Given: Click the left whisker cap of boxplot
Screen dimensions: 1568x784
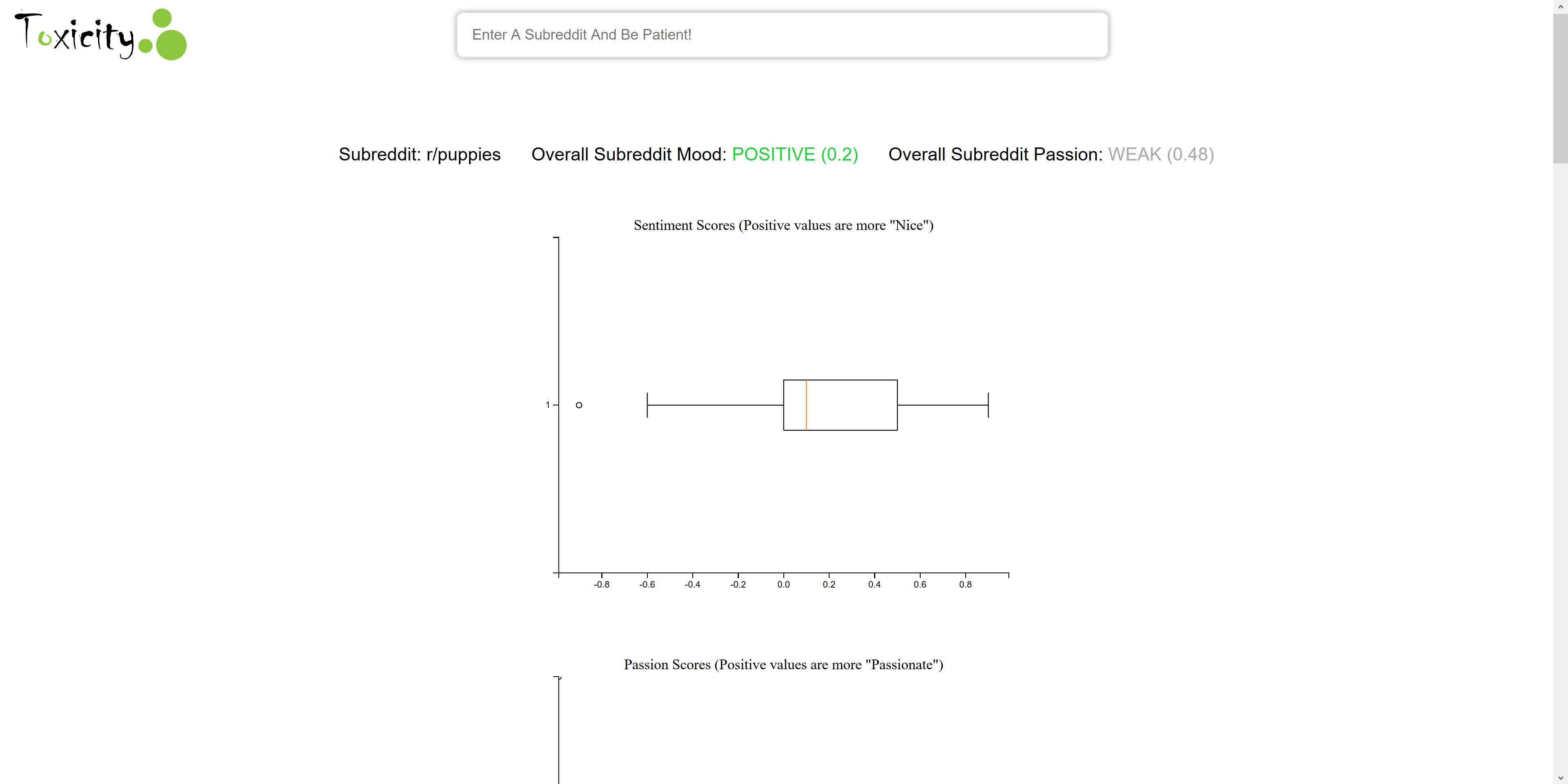Looking at the screenshot, I should 647,405.
